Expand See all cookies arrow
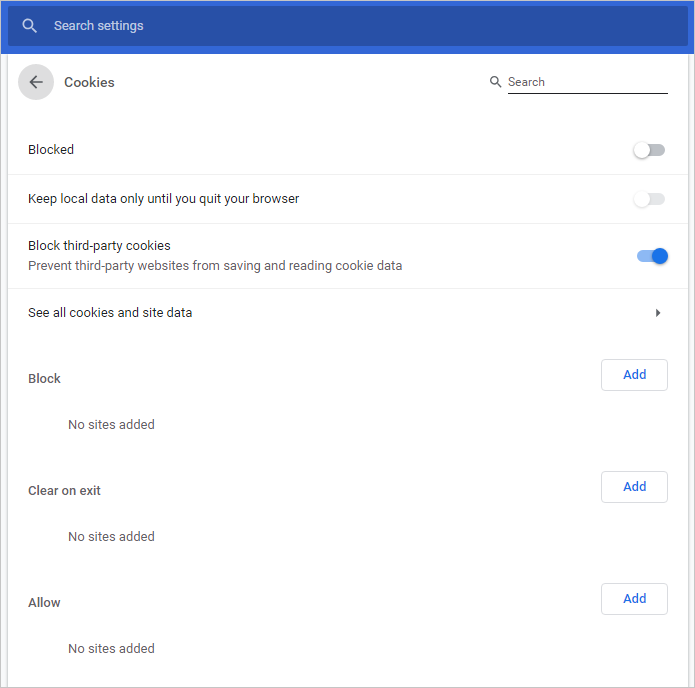The width and height of the screenshot is (695, 688). tap(658, 313)
